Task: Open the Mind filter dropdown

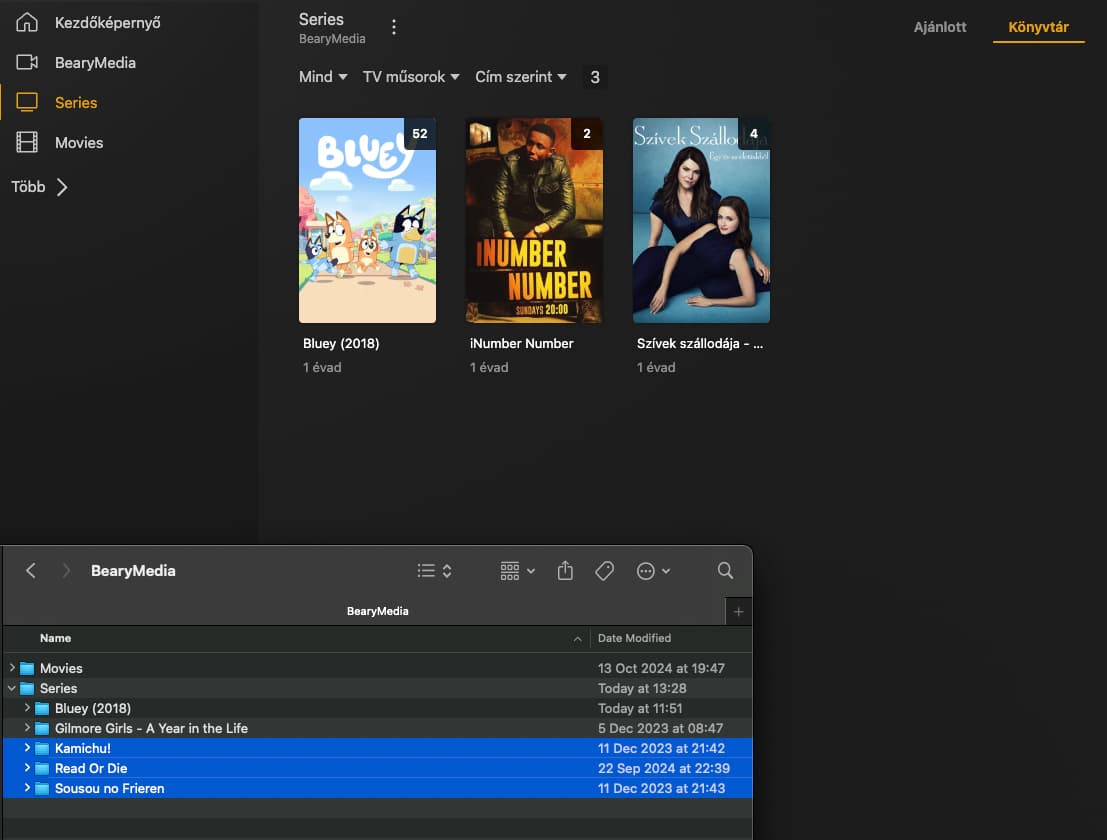Action: (x=323, y=76)
